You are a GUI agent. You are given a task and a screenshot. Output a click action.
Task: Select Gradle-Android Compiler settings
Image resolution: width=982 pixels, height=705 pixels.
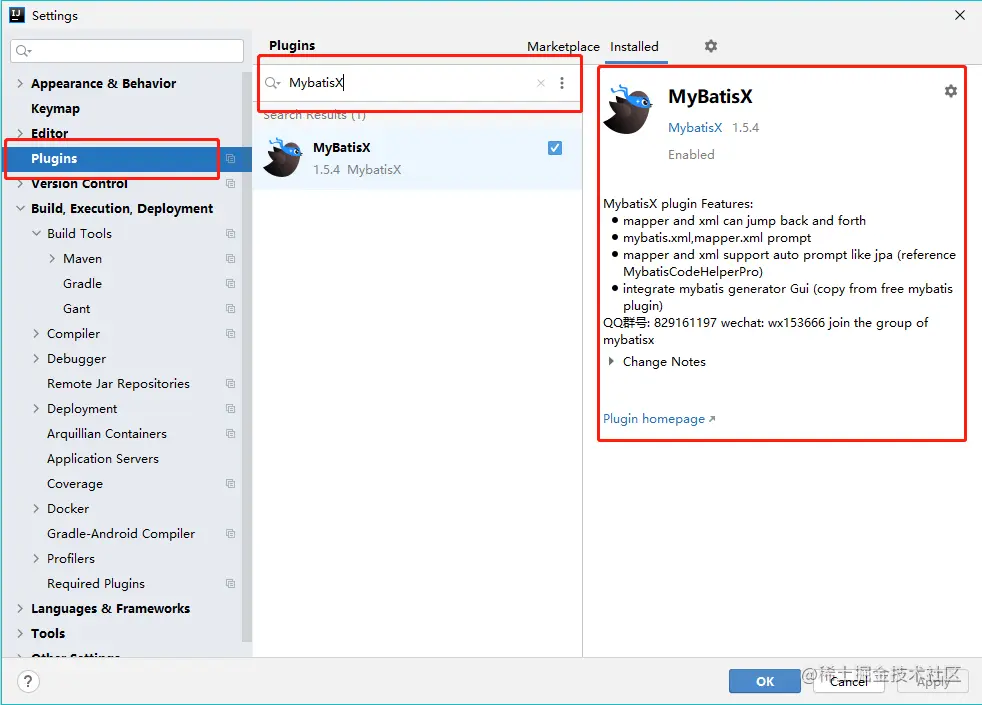coord(121,533)
